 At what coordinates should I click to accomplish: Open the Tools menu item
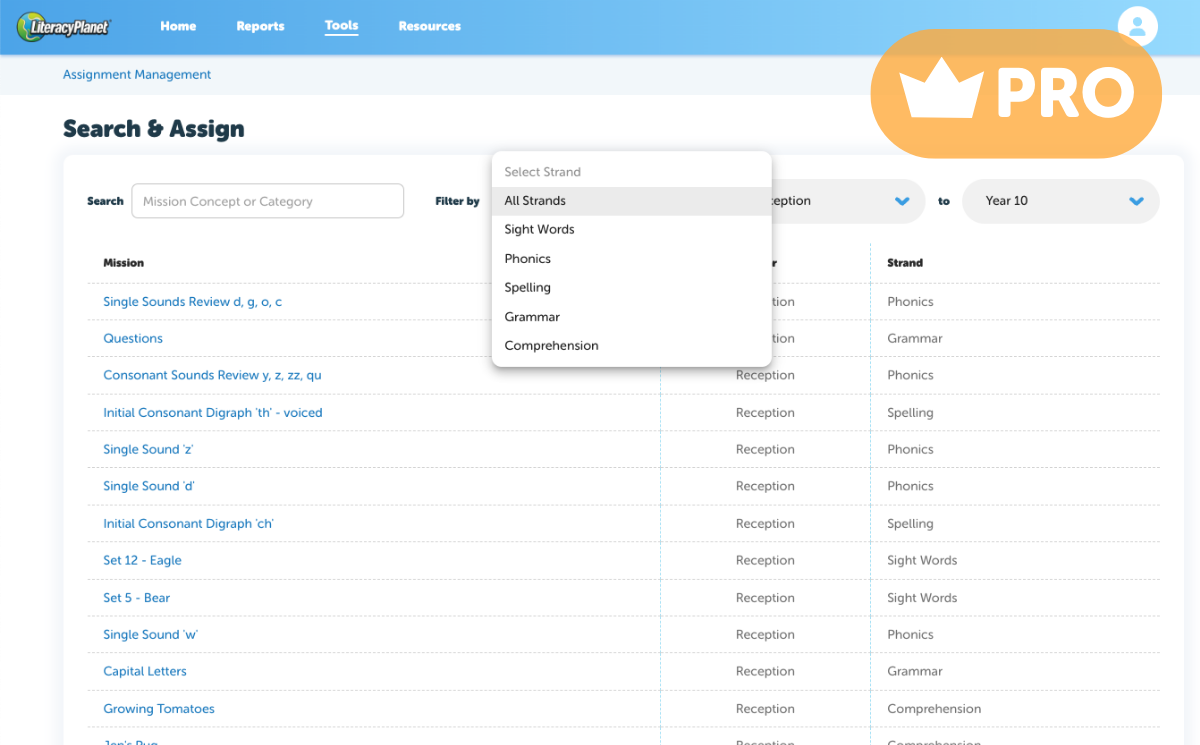tap(341, 26)
